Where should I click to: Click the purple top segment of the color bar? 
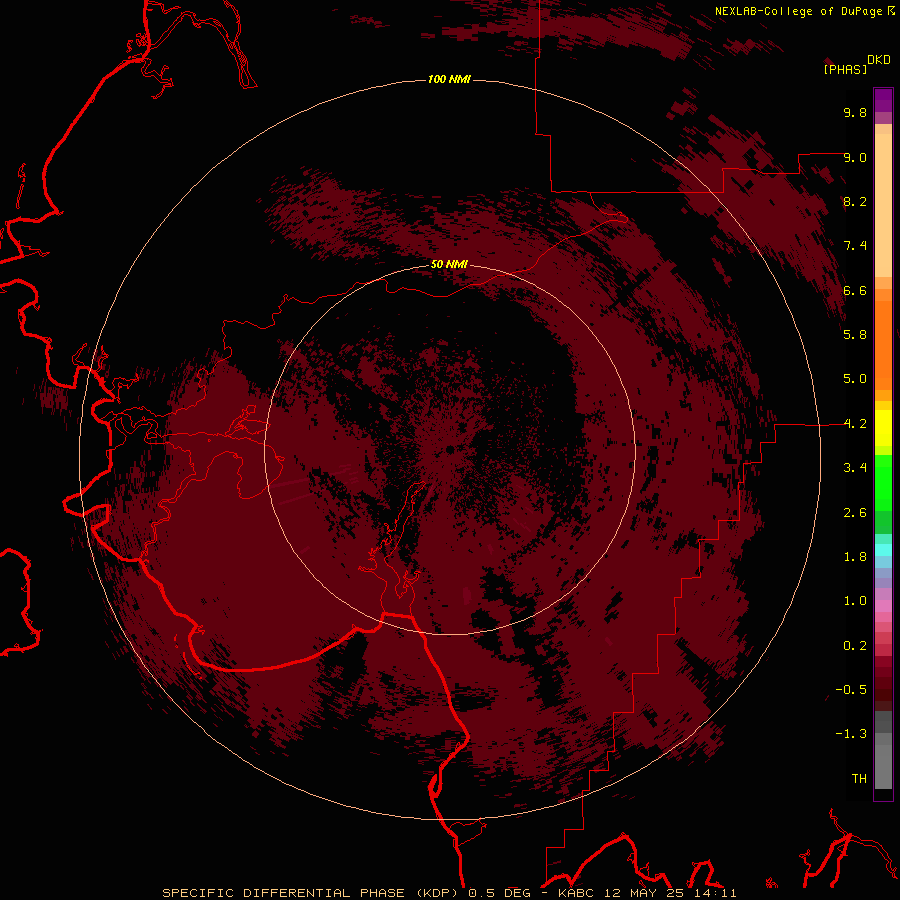(883, 100)
